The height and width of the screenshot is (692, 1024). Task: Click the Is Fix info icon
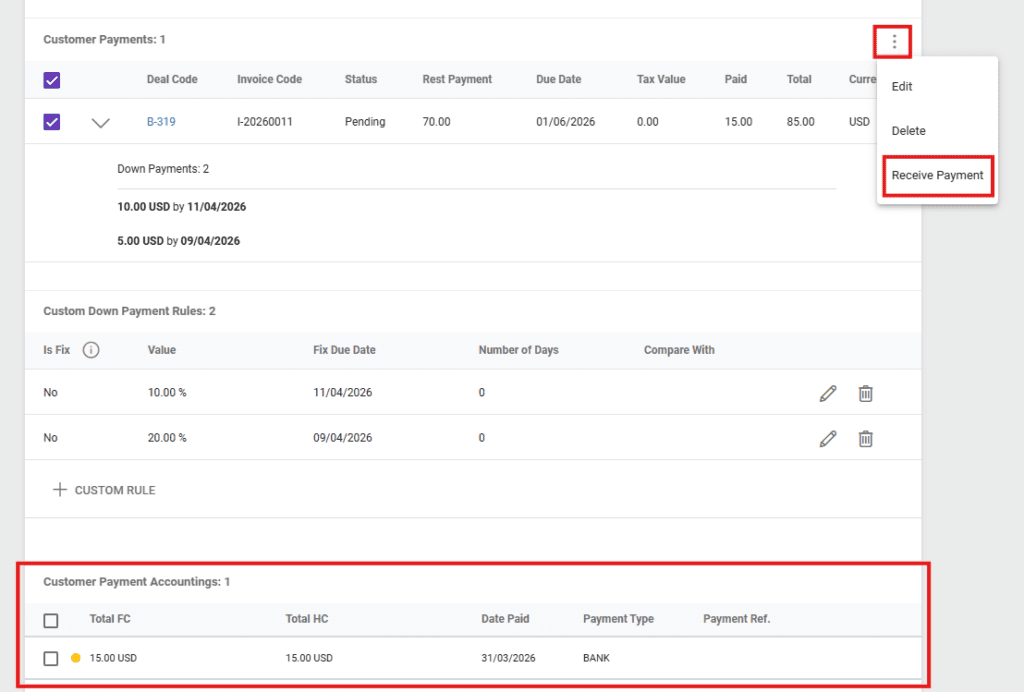click(x=91, y=350)
